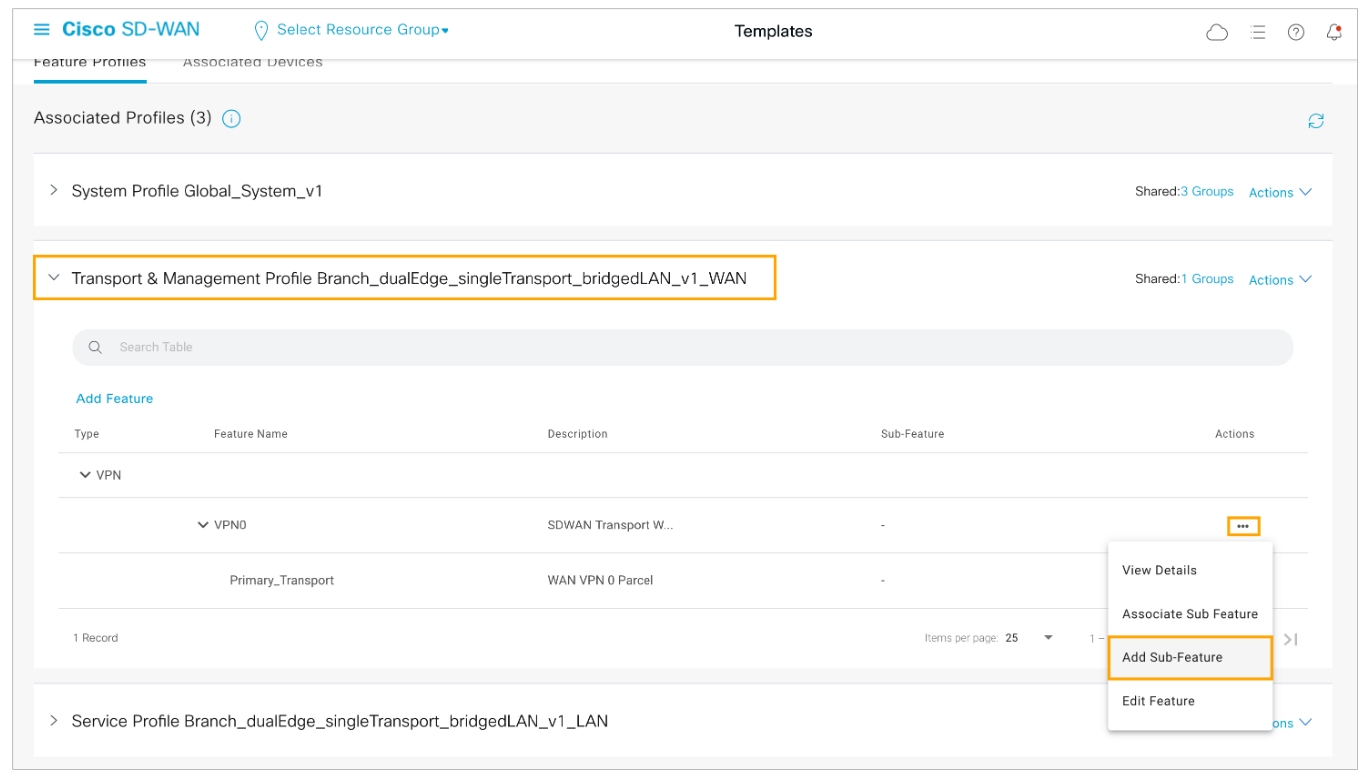The height and width of the screenshot is (781, 1366).
Task: Switch to the Associated Devices tab
Action: (252, 63)
